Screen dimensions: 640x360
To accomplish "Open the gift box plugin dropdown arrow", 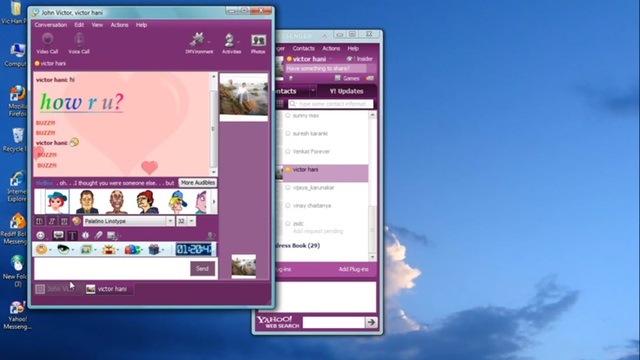I will tap(162, 250).
